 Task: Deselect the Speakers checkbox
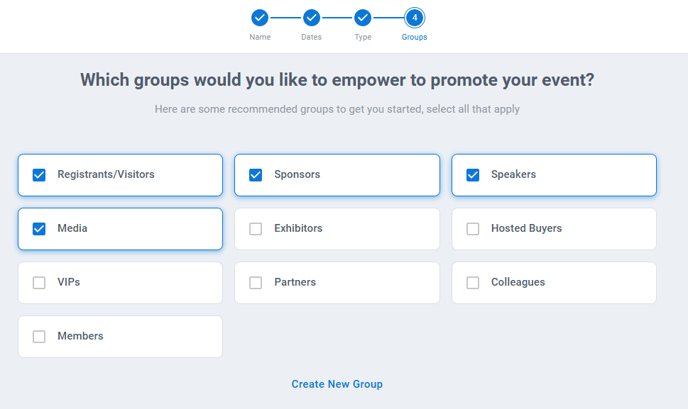tap(473, 175)
